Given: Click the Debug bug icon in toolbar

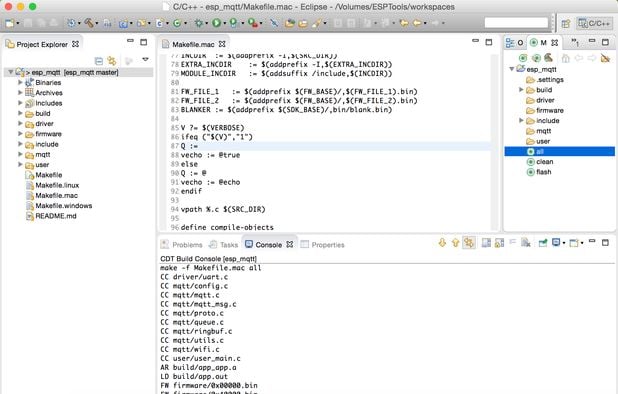Looking at the screenshot, I should point(199,23).
